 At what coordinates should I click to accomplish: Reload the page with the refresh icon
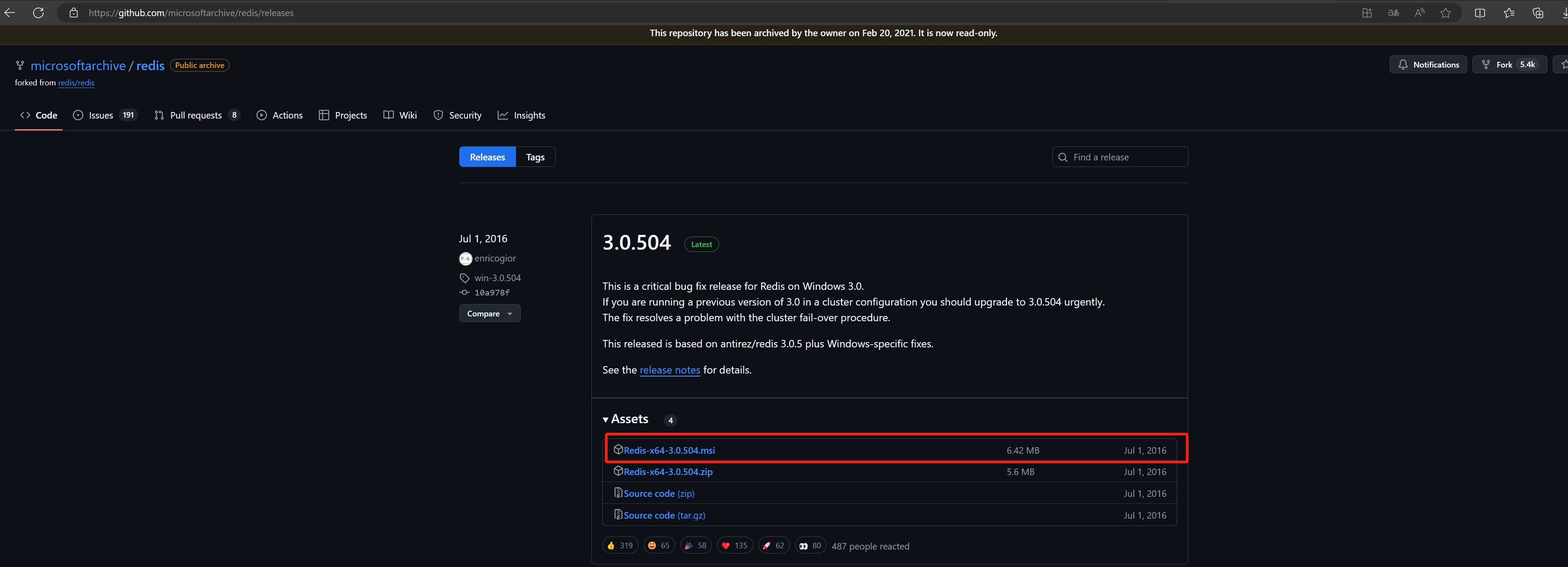coord(38,13)
